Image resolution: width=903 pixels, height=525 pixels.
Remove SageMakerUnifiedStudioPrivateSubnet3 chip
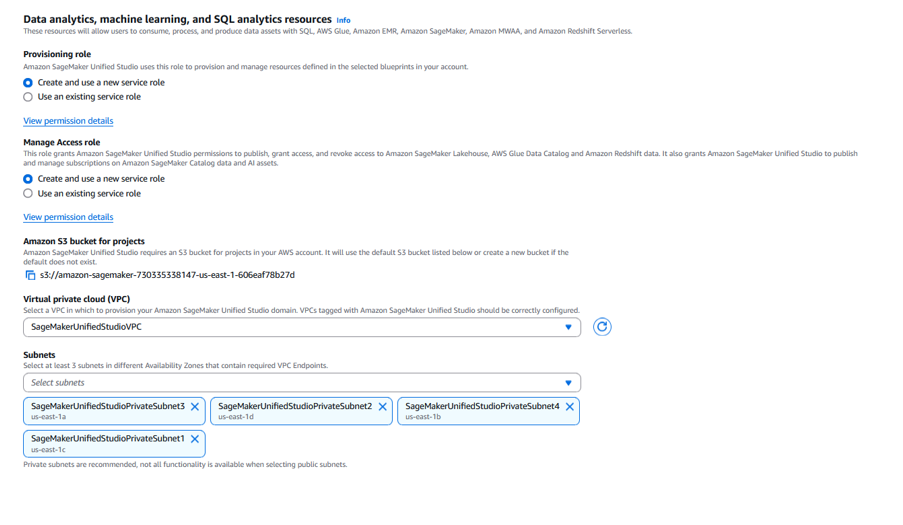195,406
